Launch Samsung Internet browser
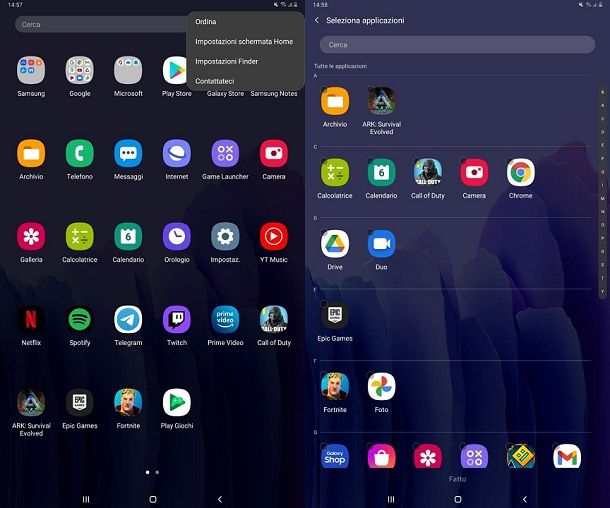Viewport: 610px width, 508px height. [x=177, y=154]
